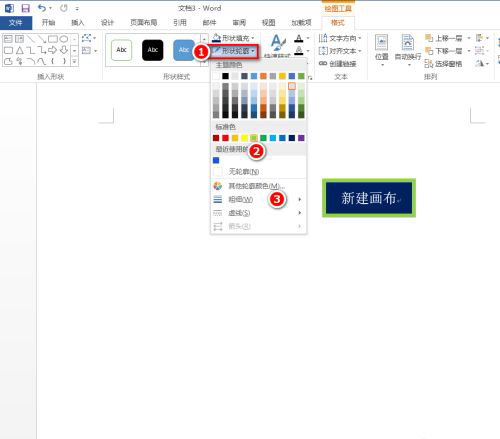The height and width of the screenshot is (439, 500).
Task: Pick purple from standard colors row
Action: point(301,138)
